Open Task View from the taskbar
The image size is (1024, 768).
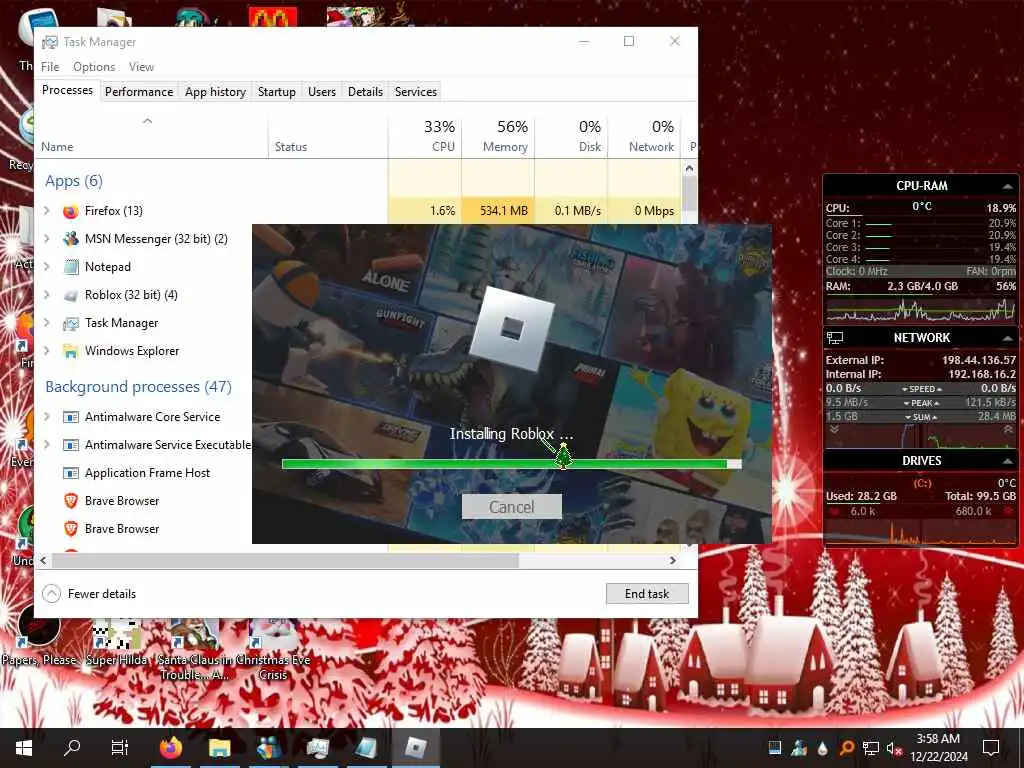tap(120, 748)
